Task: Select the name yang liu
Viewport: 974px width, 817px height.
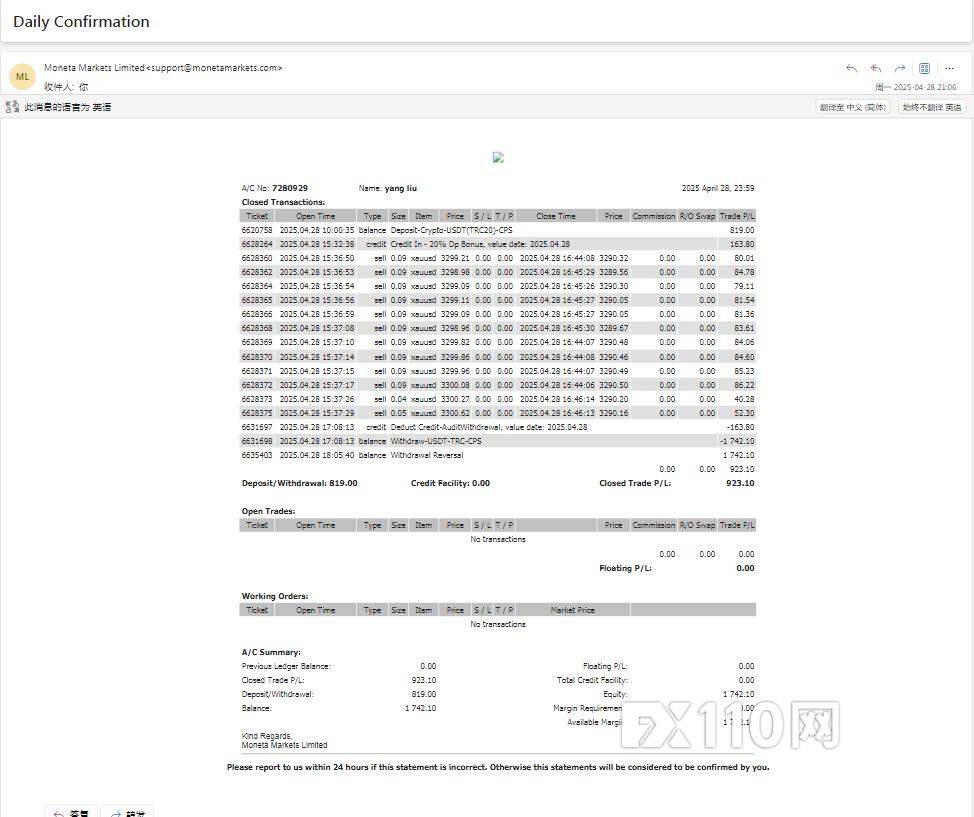Action: (x=401, y=188)
